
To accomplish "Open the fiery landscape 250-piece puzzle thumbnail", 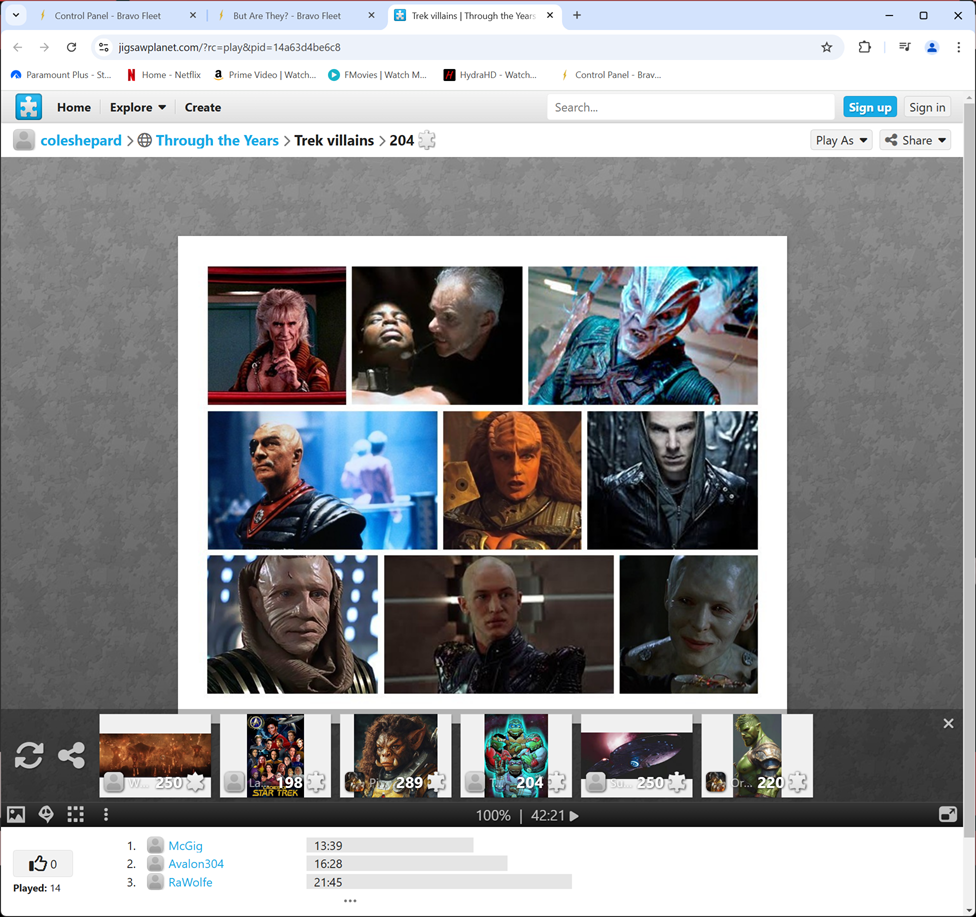I will tap(155, 756).
